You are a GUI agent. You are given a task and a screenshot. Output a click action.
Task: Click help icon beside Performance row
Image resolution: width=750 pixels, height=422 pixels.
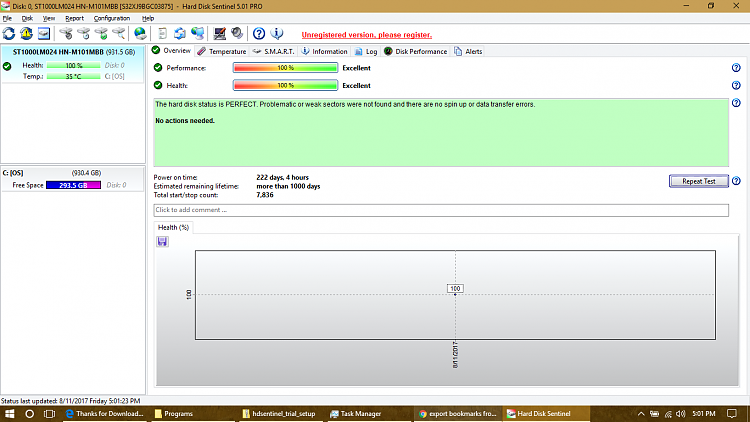tap(736, 68)
